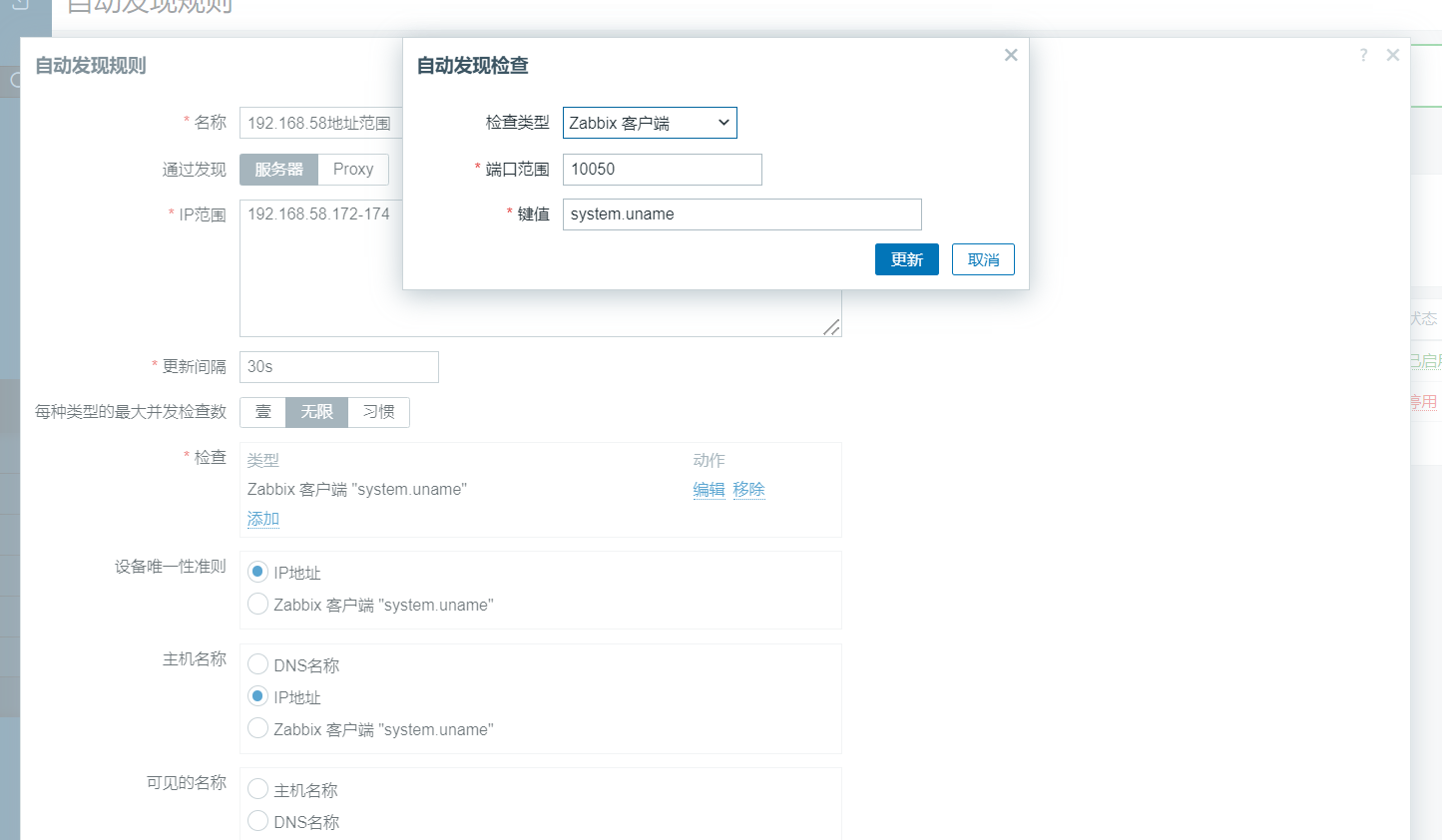This screenshot has width=1442, height=840.
Task: Click the 名称 input field
Action: click(x=321, y=123)
